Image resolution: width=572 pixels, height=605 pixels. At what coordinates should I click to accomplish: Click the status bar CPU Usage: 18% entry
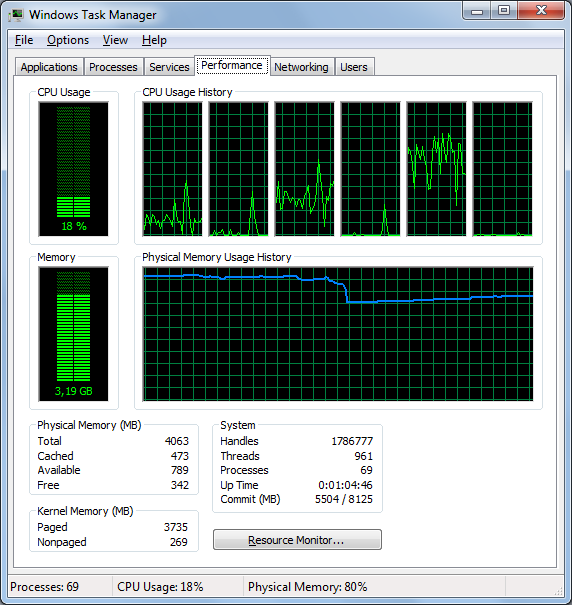pyautogui.click(x=160, y=587)
